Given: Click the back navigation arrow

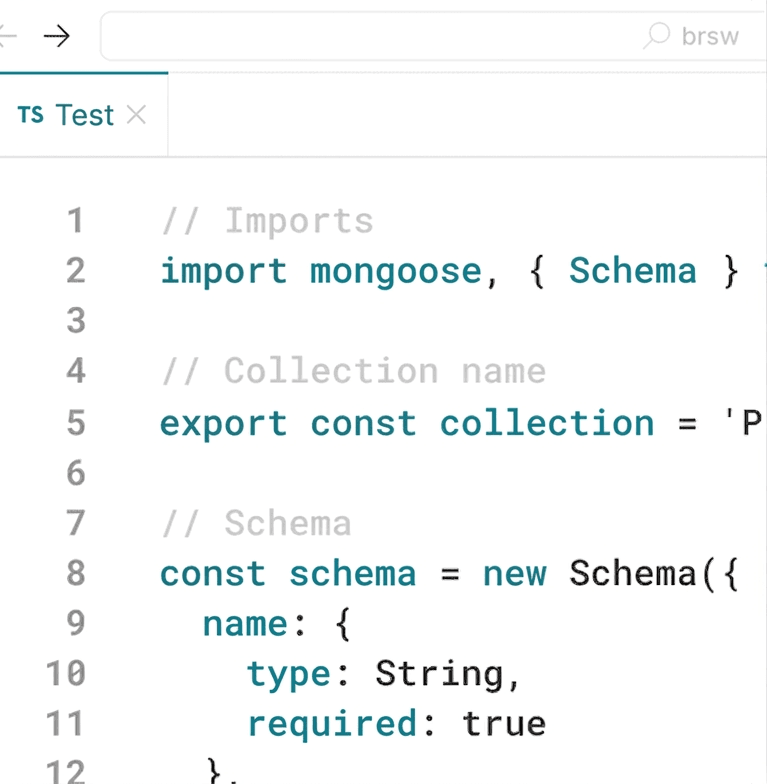Looking at the screenshot, I should click(8, 37).
